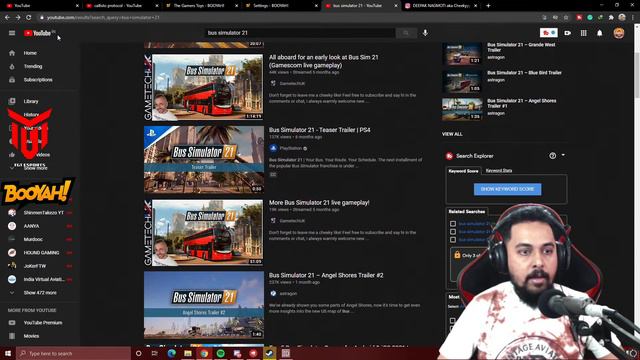Open the YouTube hamburger guide menu

click(12, 33)
